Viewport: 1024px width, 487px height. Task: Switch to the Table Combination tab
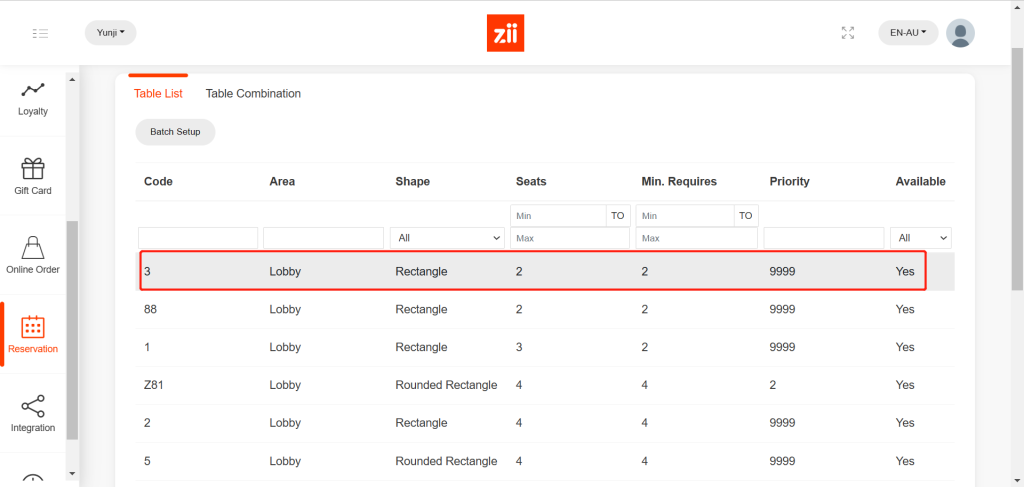[253, 94]
